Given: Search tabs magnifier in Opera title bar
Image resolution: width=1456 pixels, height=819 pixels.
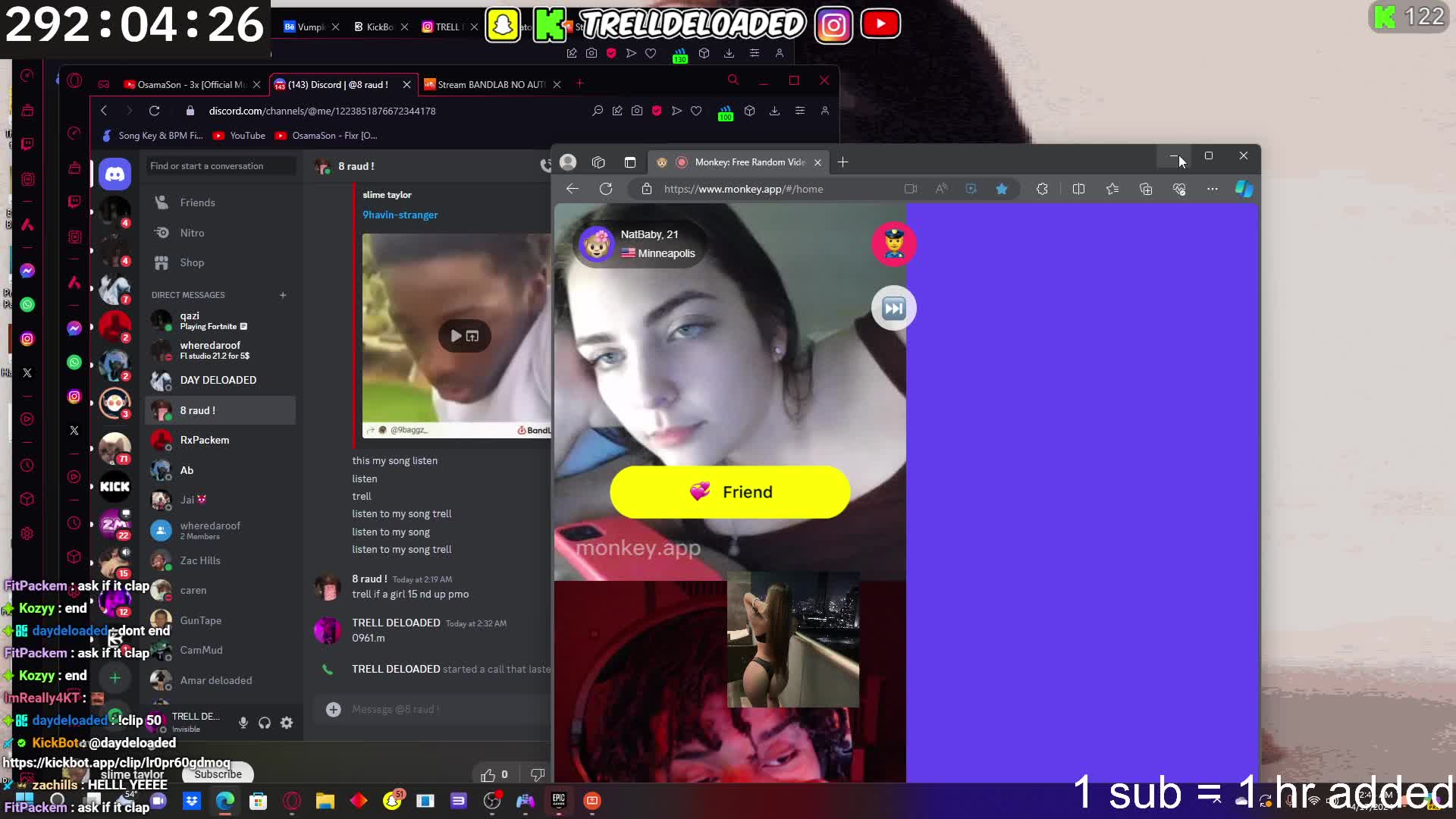Looking at the screenshot, I should [733, 80].
